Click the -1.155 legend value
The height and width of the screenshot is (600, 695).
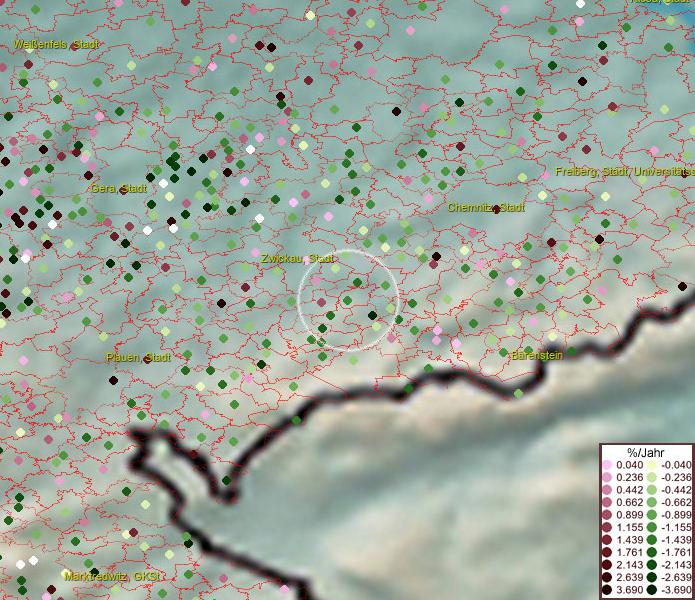click(676, 527)
